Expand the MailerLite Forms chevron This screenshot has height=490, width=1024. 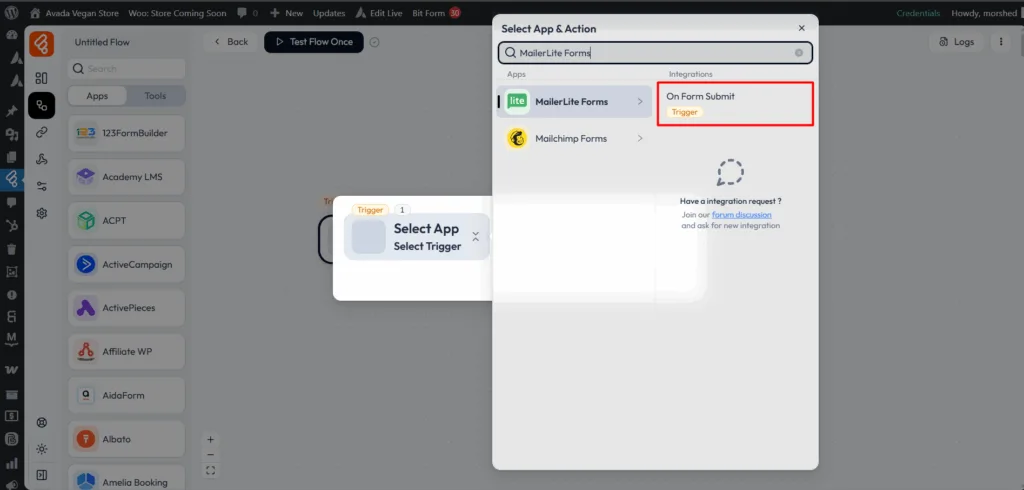click(x=640, y=101)
